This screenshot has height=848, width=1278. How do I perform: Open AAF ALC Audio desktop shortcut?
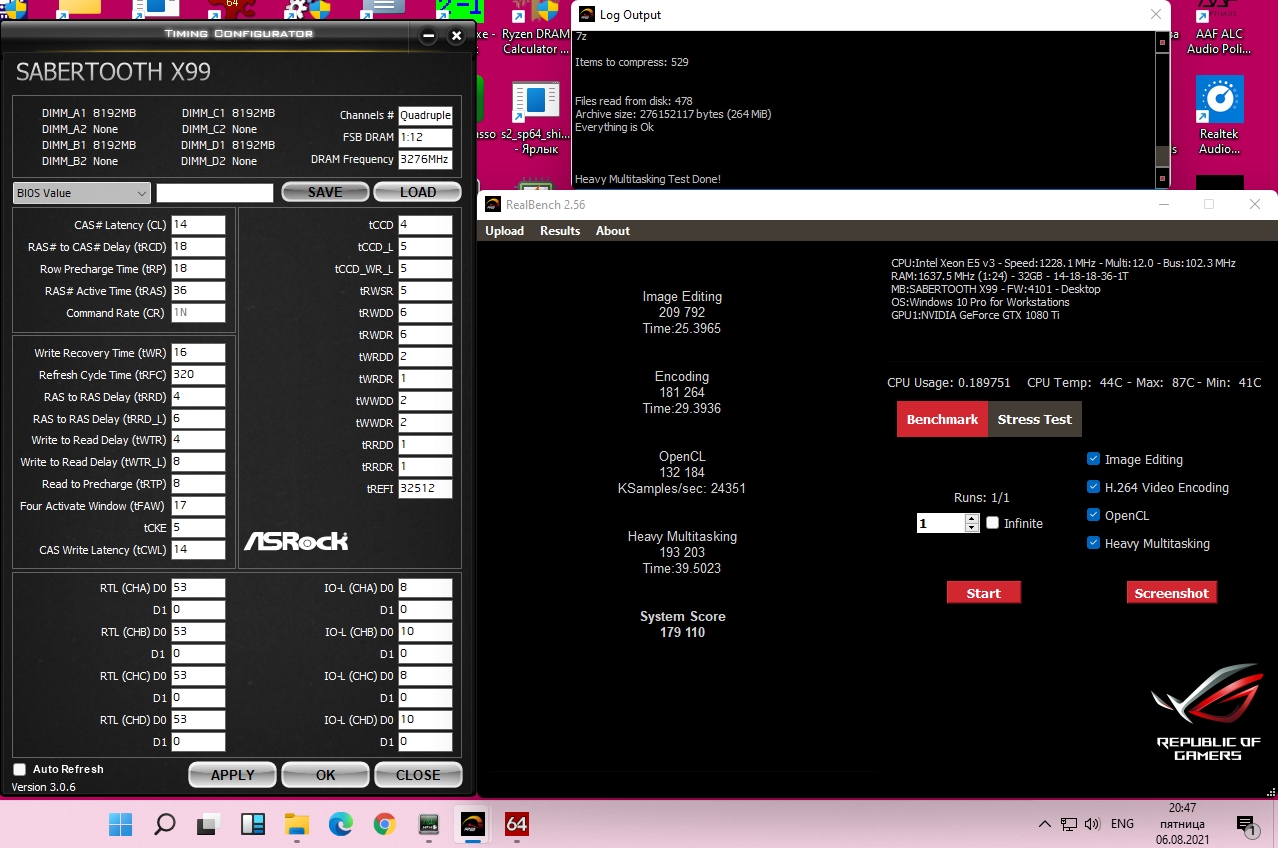point(1220,29)
